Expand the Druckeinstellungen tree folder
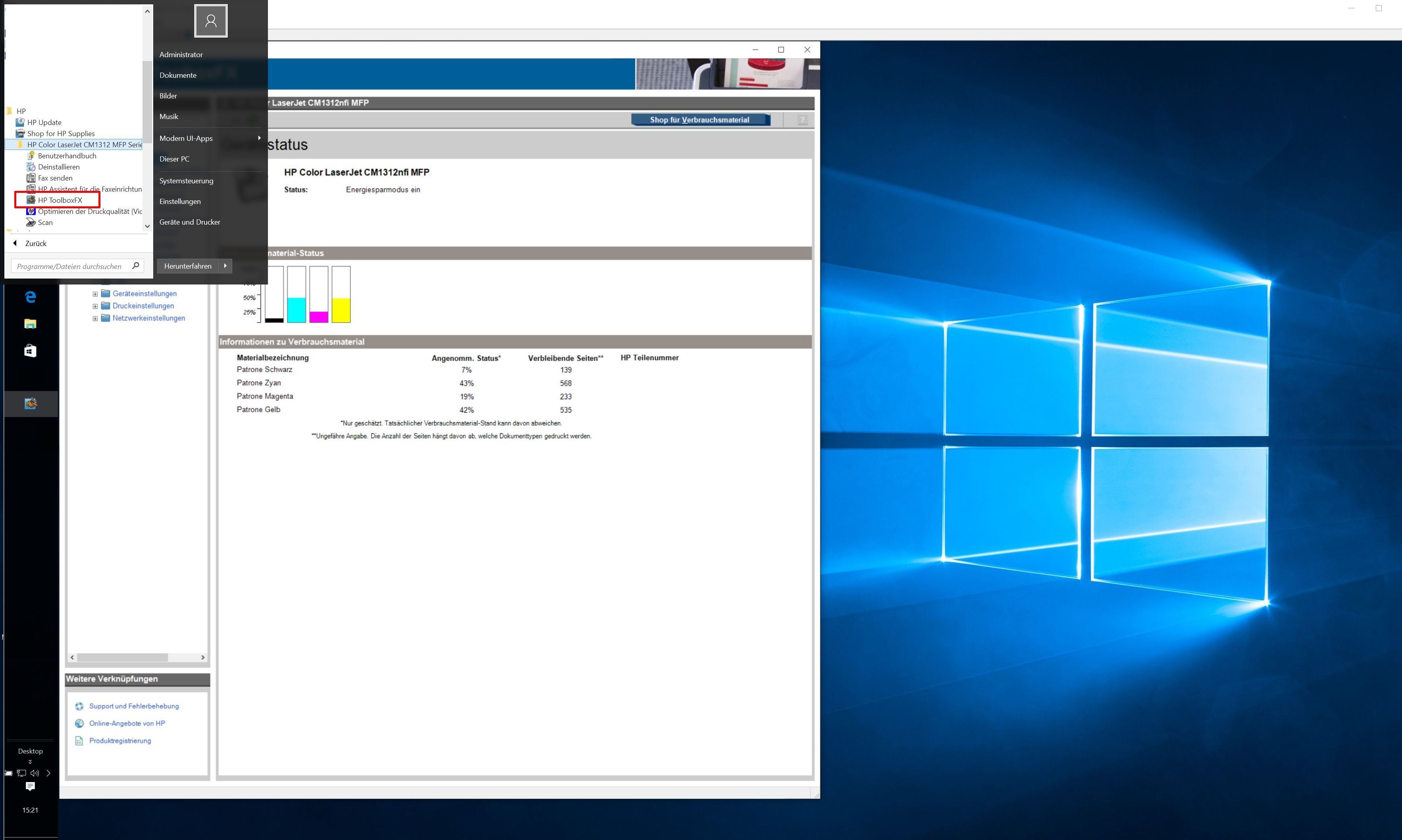Image resolution: width=1402 pixels, height=840 pixels. [x=95, y=306]
